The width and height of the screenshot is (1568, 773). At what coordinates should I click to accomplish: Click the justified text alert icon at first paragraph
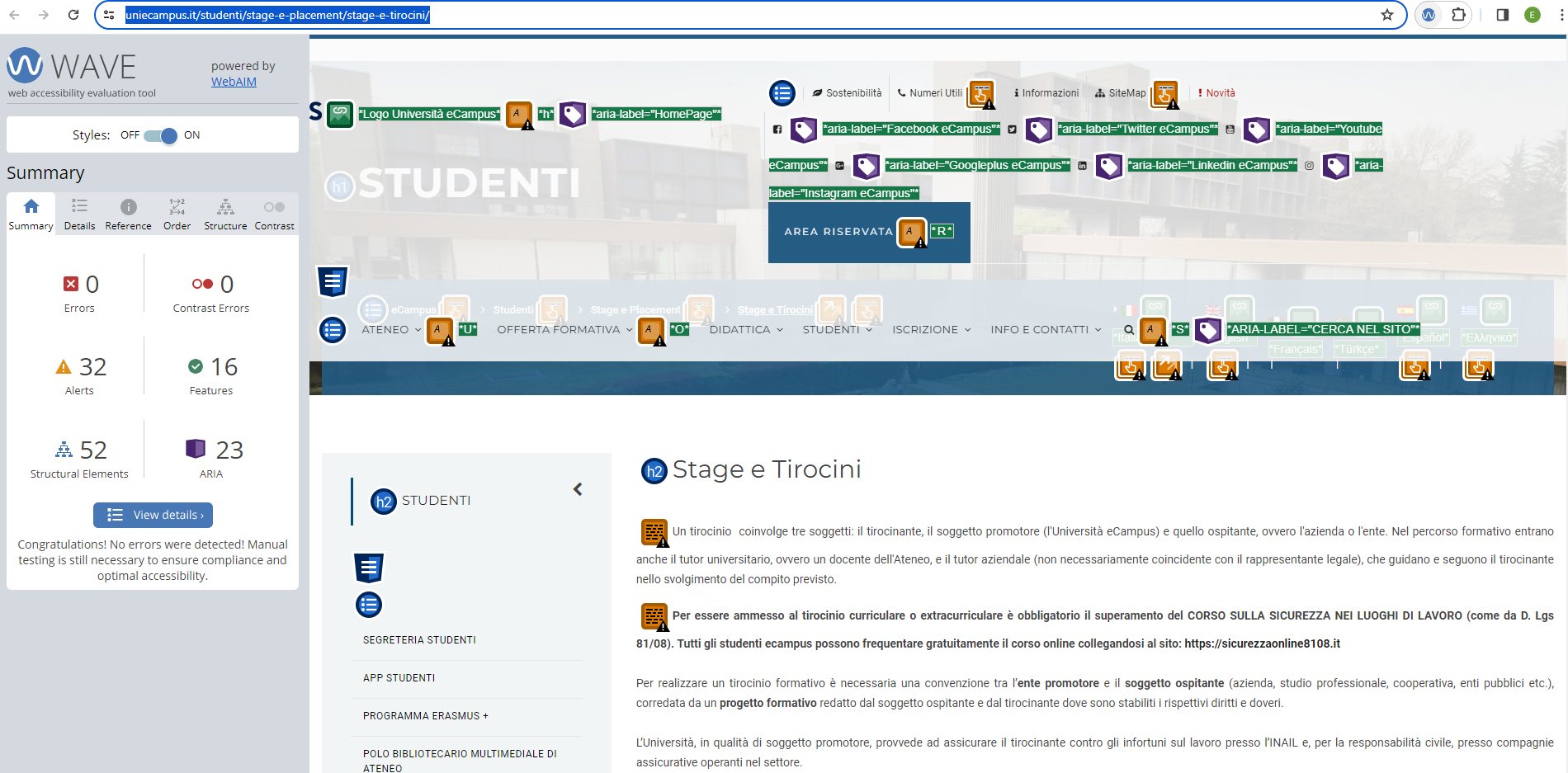coord(654,533)
